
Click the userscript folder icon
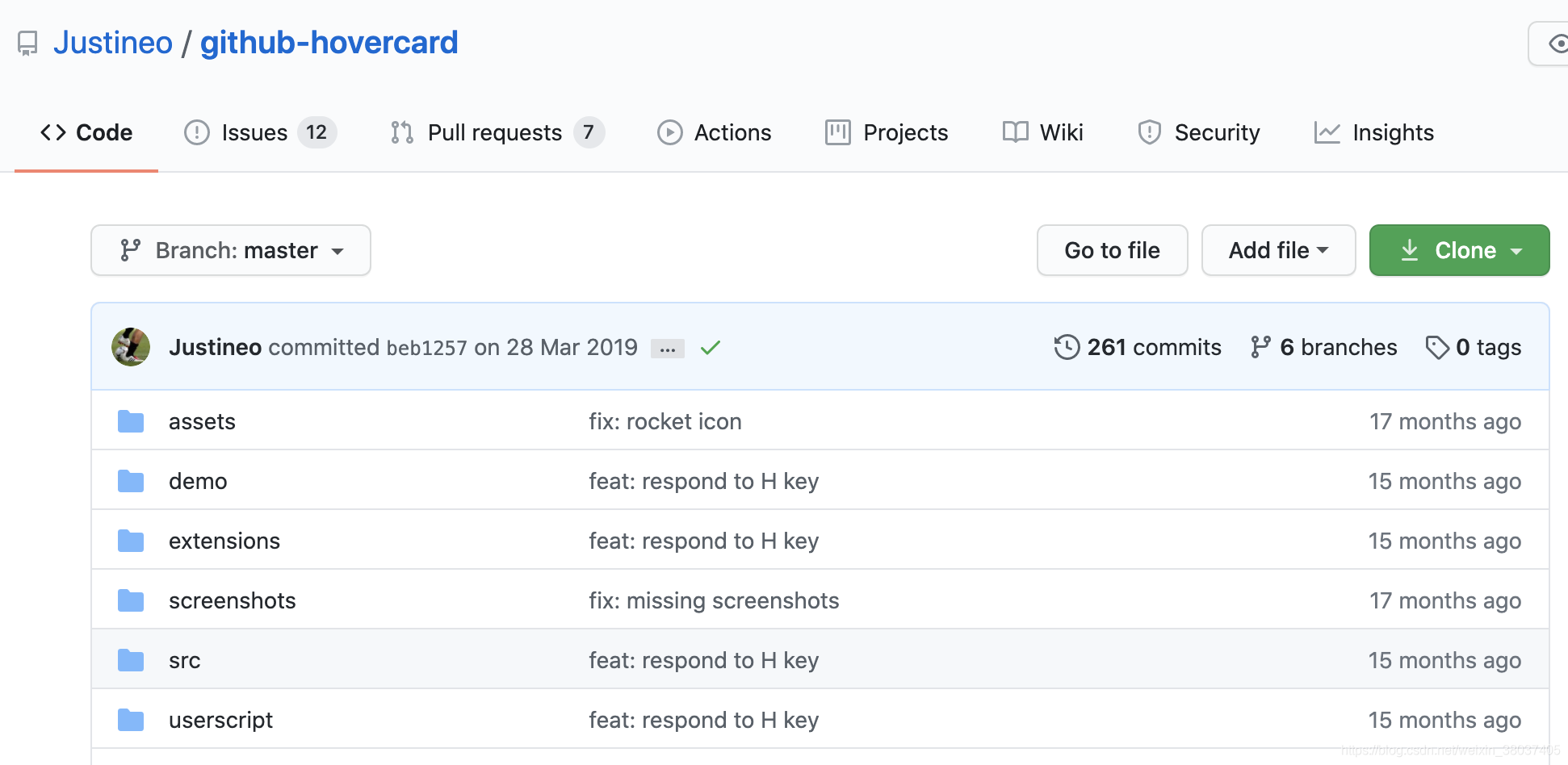131,720
